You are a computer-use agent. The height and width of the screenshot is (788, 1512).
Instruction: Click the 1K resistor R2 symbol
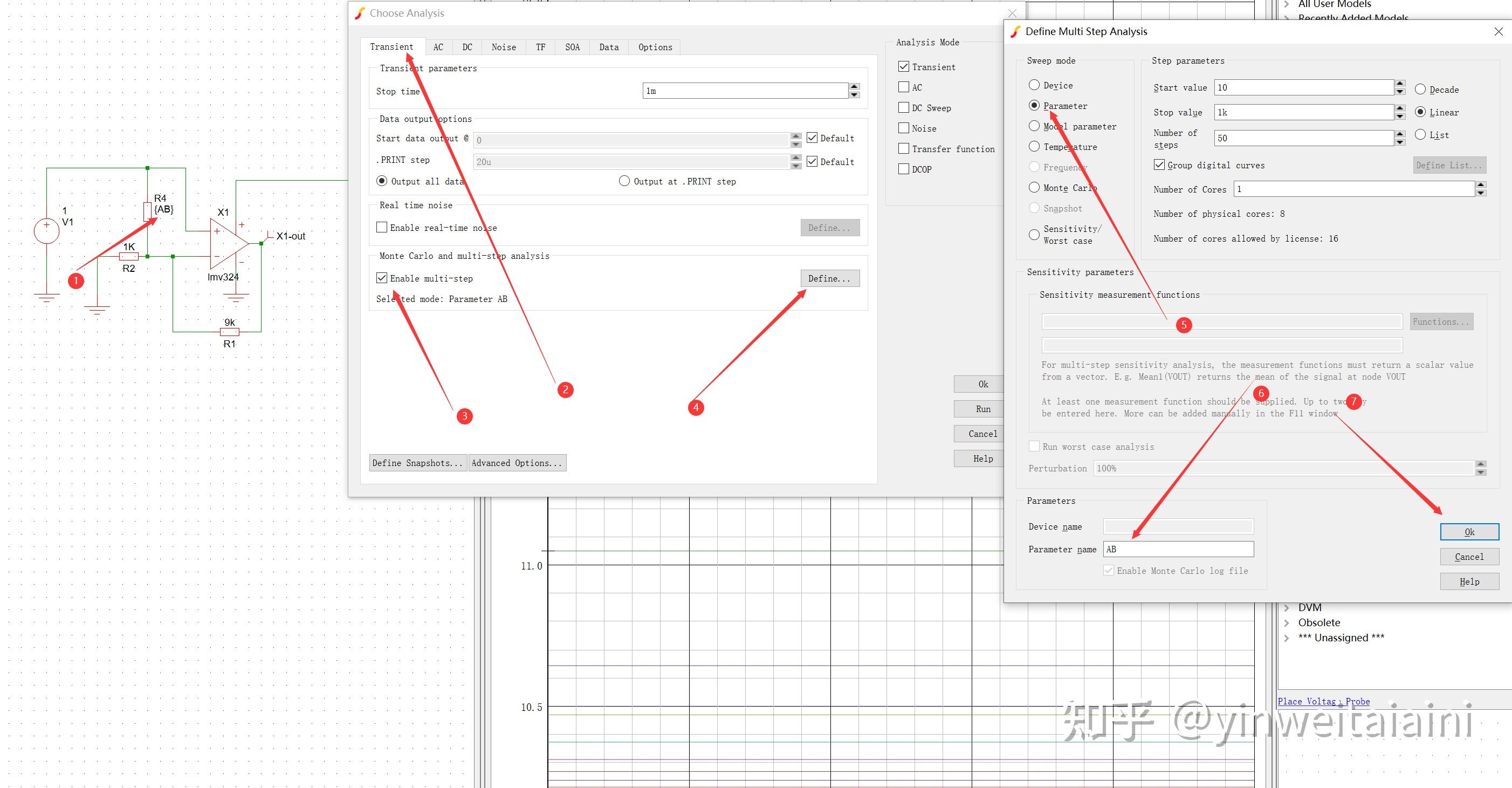tap(128, 257)
